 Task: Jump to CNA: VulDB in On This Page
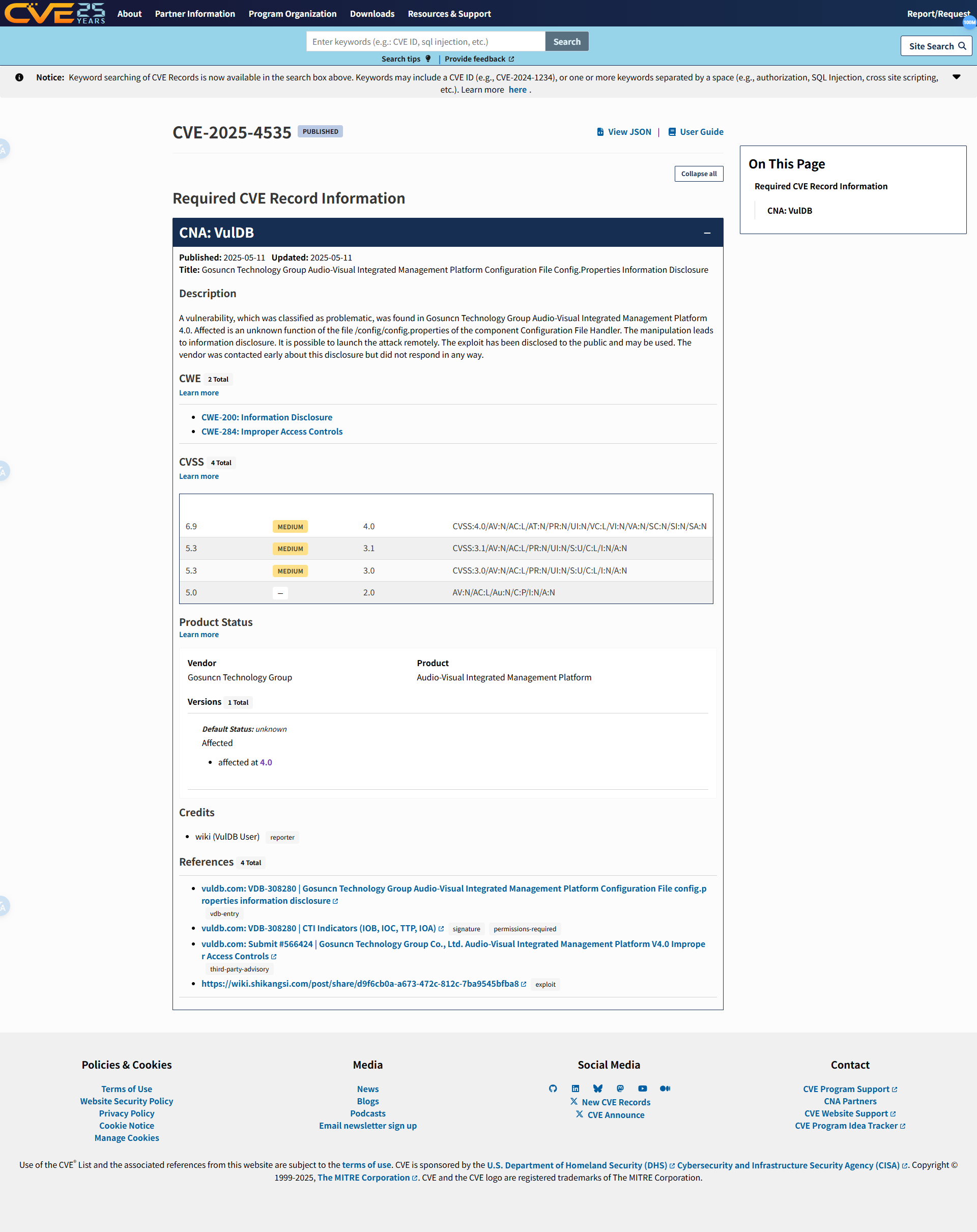click(x=789, y=211)
